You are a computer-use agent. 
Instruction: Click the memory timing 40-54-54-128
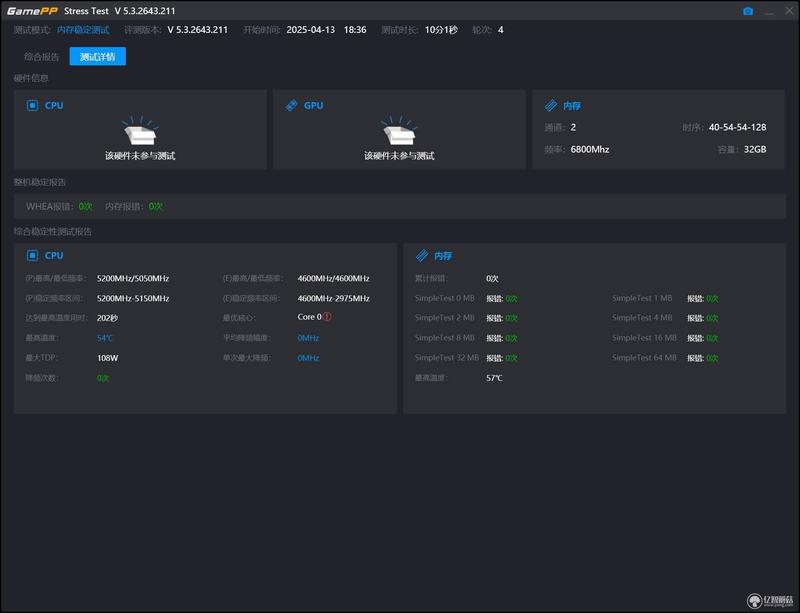(737, 127)
